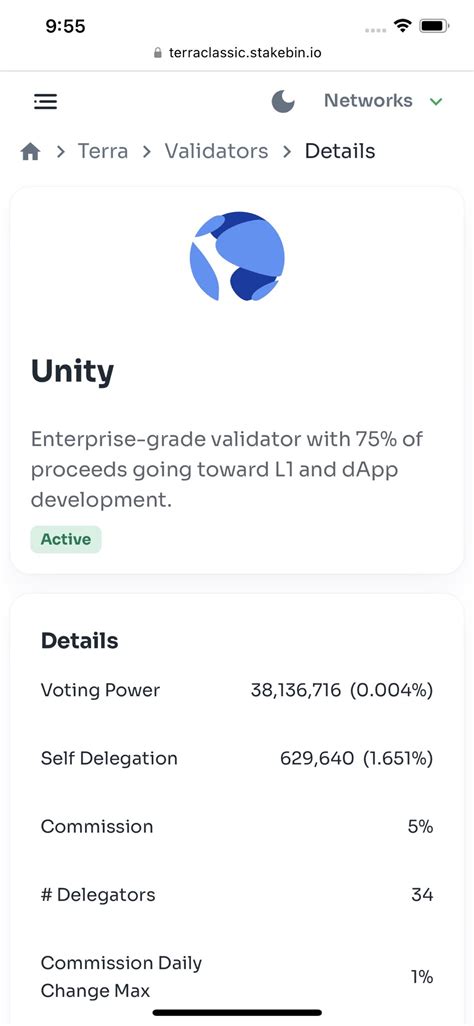Go to home via house icon

[x=30, y=152]
